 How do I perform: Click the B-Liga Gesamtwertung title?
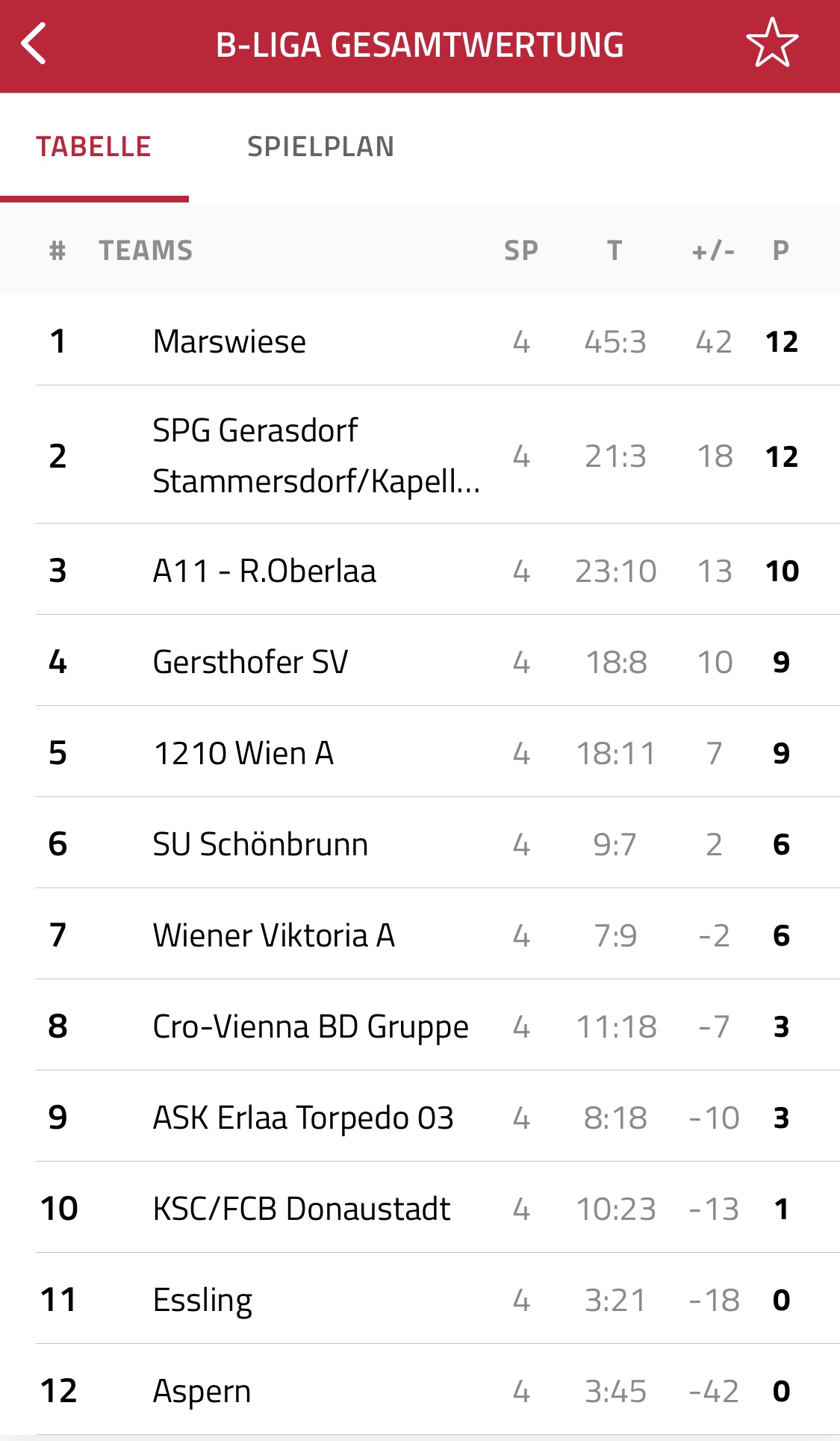pyautogui.click(x=420, y=45)
